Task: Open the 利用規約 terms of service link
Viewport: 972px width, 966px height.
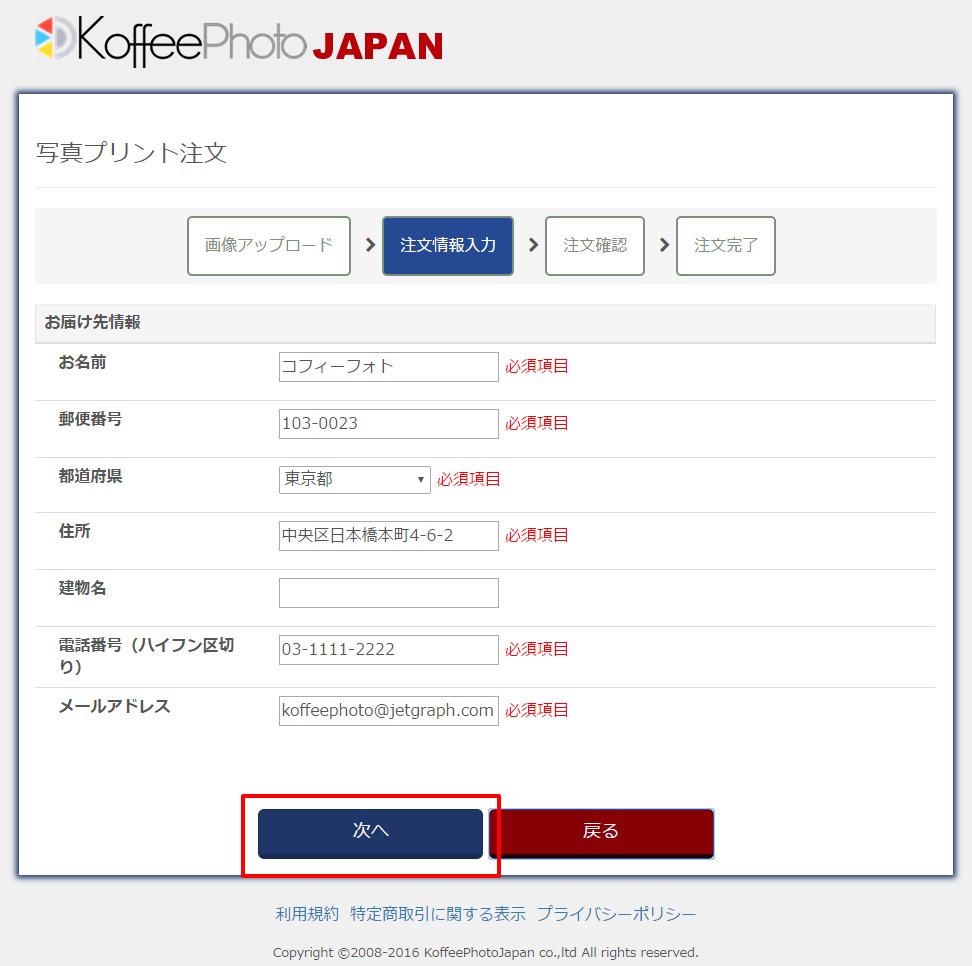Action: click(306, 913)
